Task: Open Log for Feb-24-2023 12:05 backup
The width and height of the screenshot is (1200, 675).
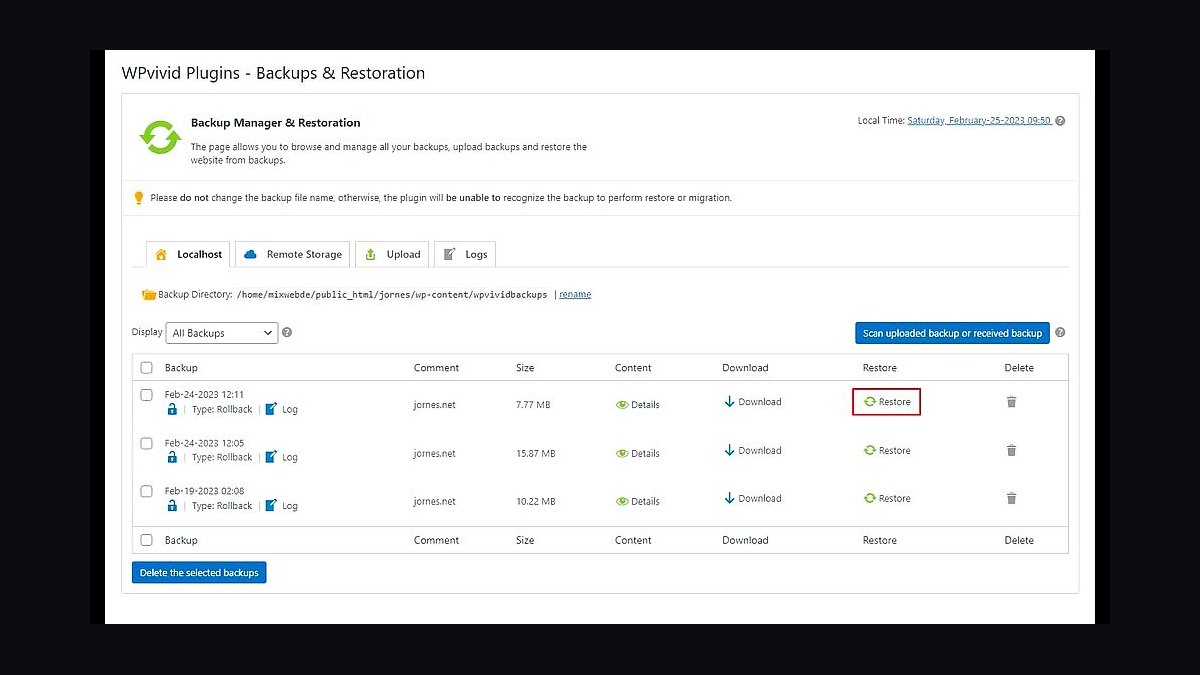Action: pyautogui.click(x=282, y=457)
